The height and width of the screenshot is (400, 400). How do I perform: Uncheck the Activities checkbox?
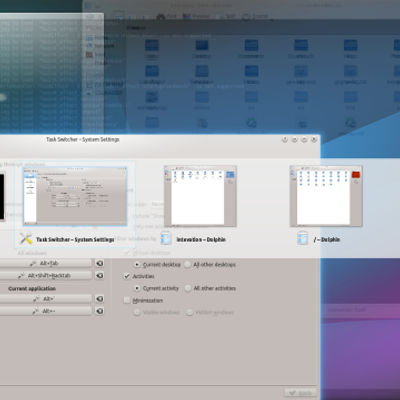coord(127,276)
